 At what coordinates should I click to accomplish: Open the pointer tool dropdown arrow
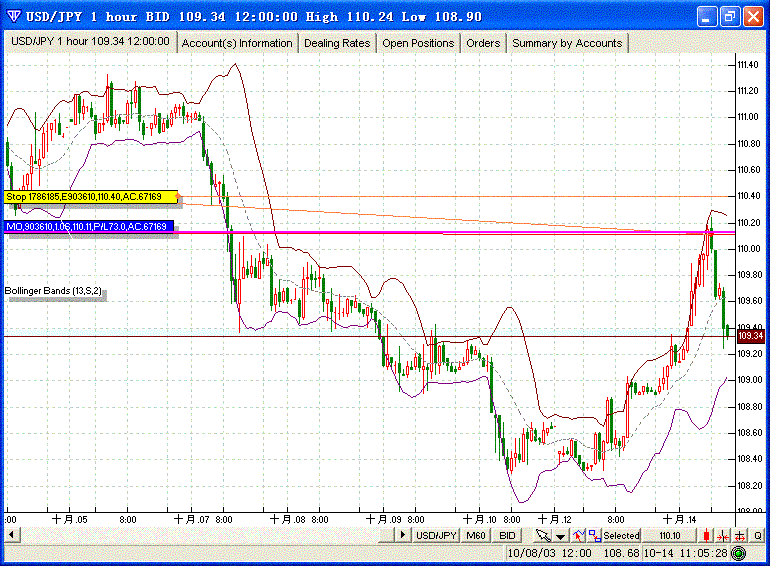click(560, 536)
